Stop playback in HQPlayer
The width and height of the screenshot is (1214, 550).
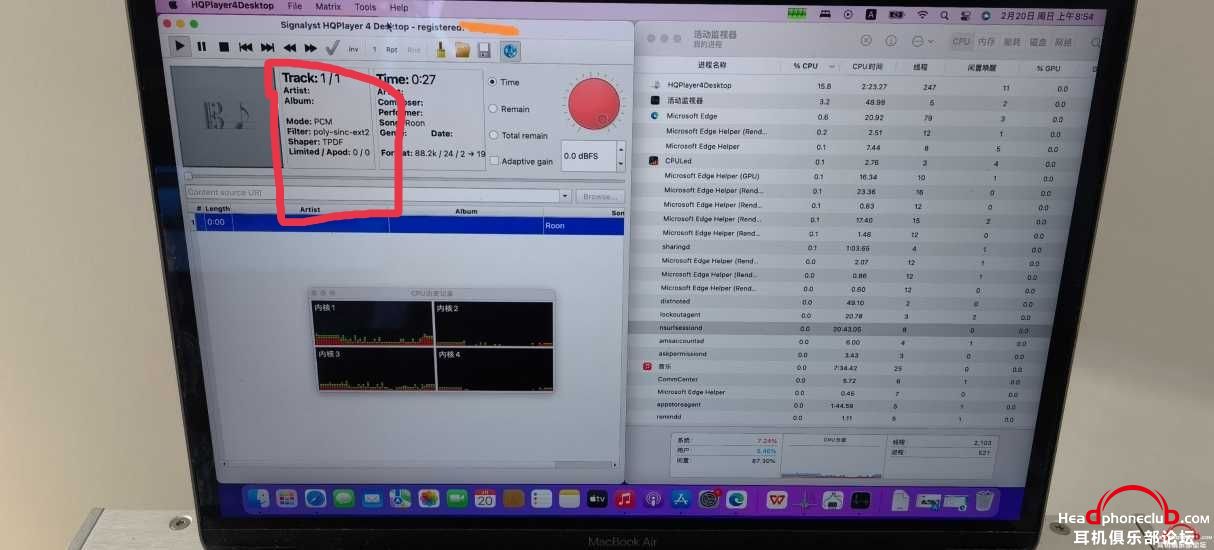(x=223, y=47)
